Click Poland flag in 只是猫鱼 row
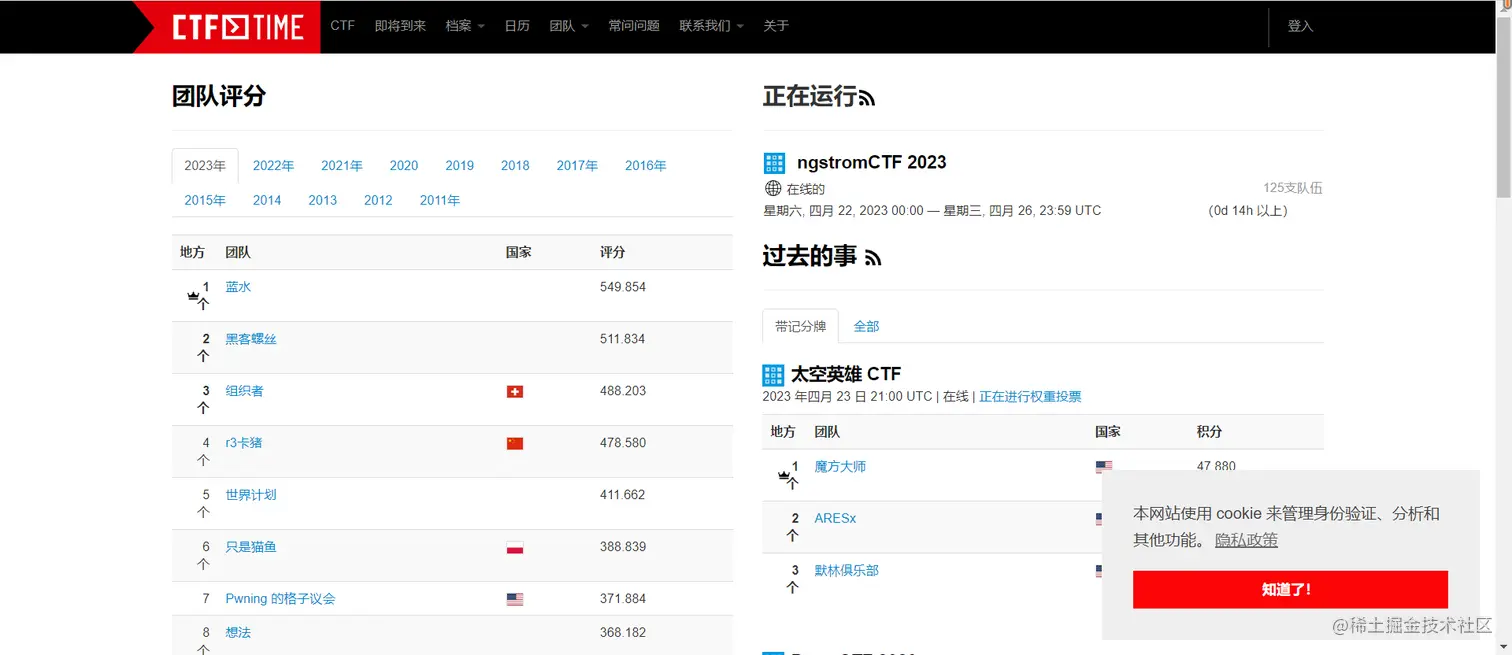Viewport: 1512px width, 655px height. [515, 548]
